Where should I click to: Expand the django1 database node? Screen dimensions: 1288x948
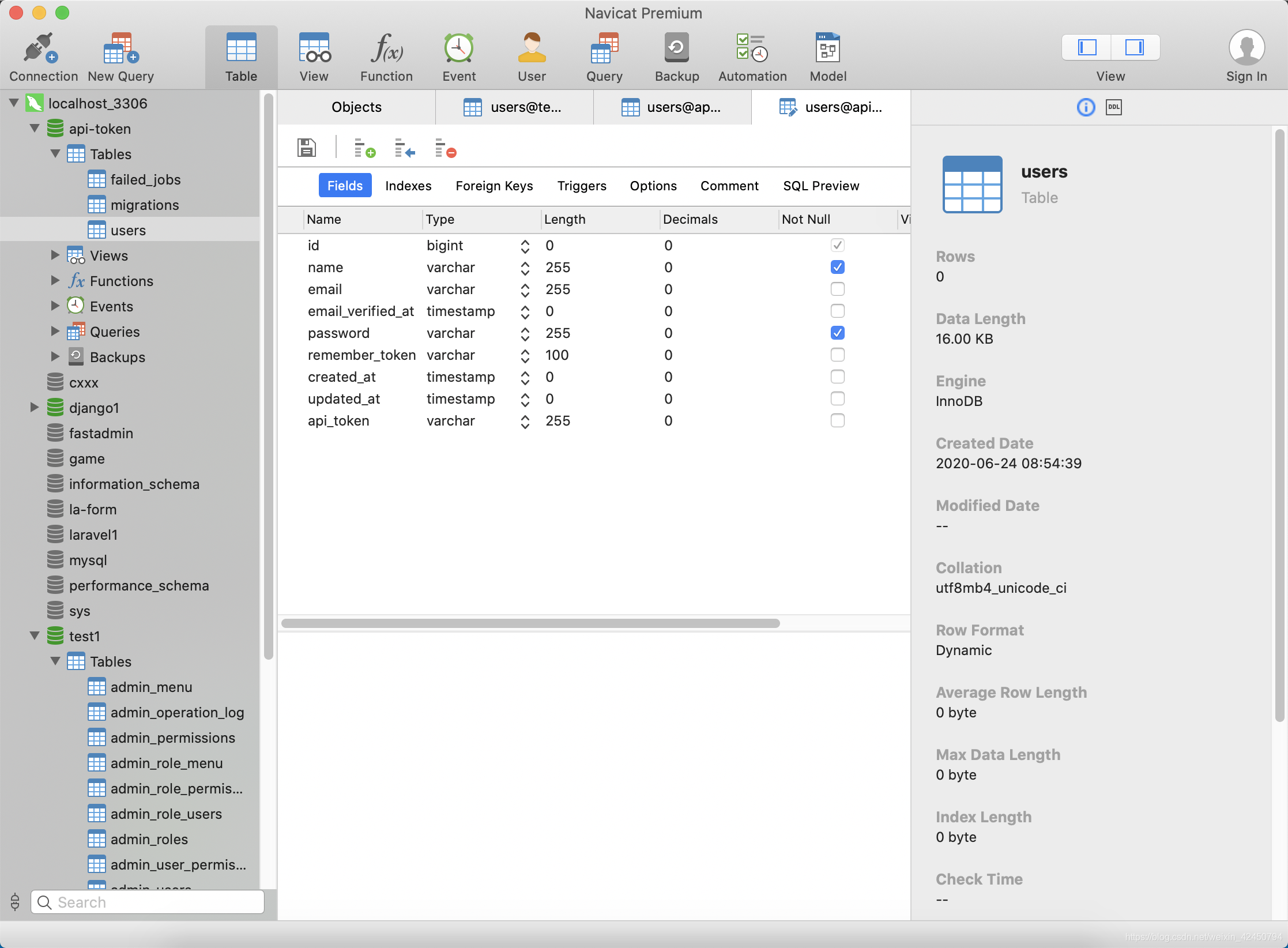point(35,408)
